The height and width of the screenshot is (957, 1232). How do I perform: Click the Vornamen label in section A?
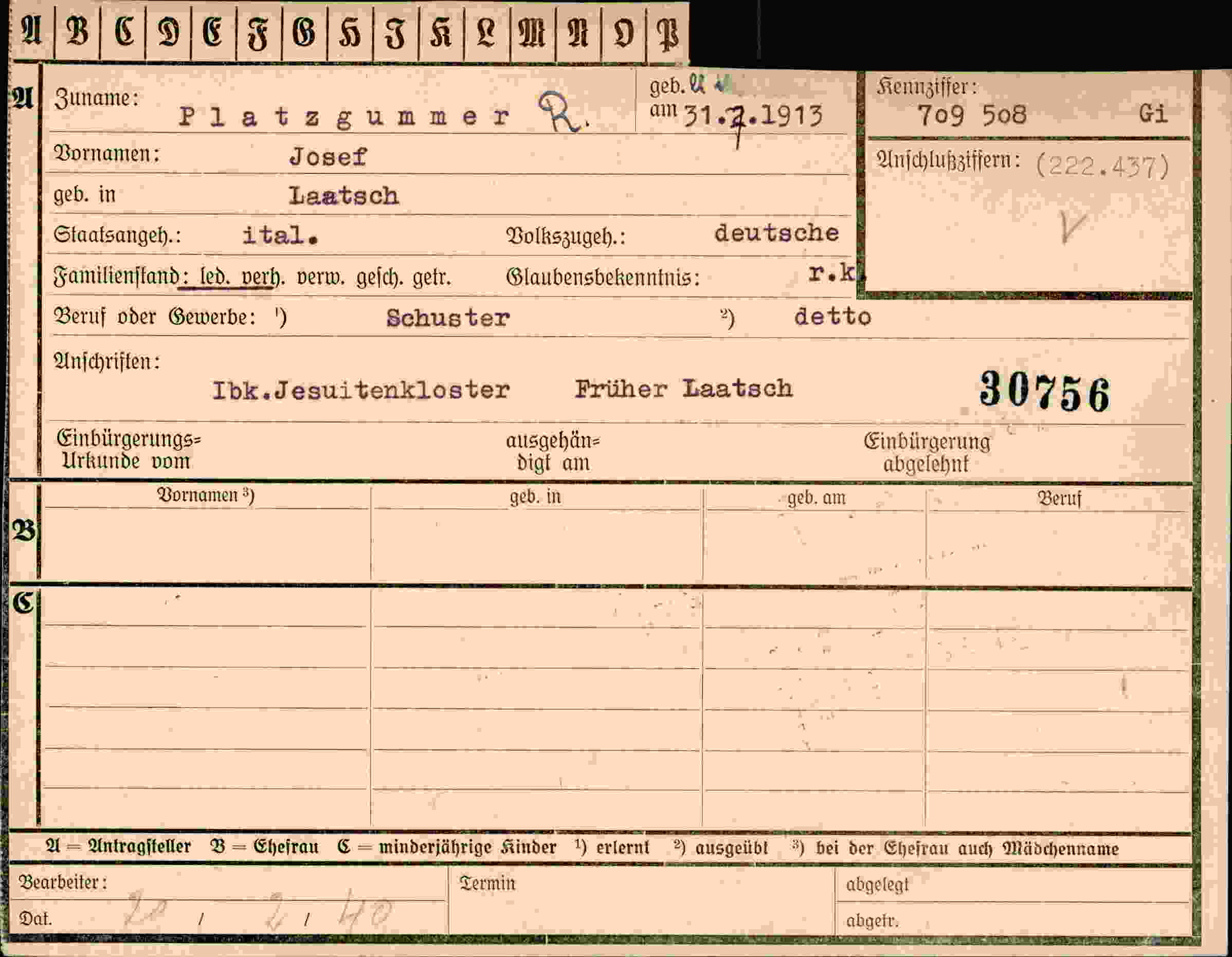[x=106, y=153]
